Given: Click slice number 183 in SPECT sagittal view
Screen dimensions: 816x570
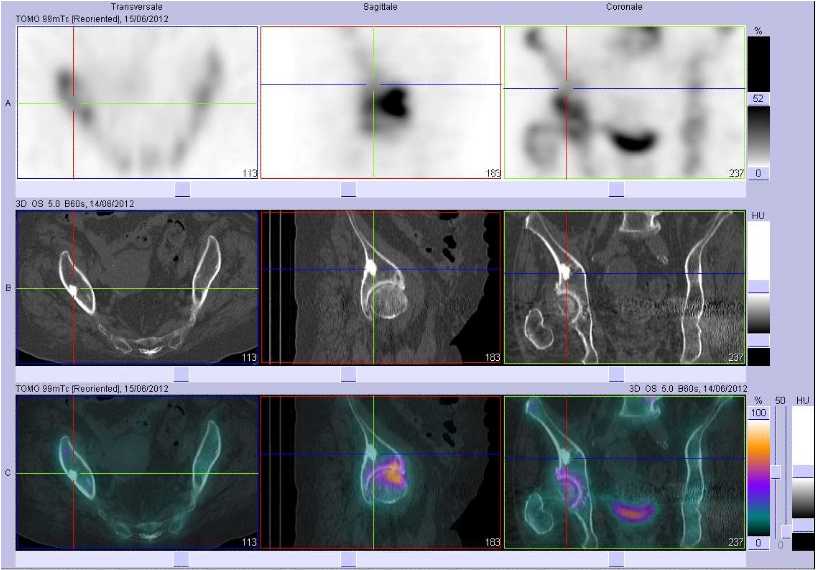Looking at the screenshot, I should click(493, 173).
